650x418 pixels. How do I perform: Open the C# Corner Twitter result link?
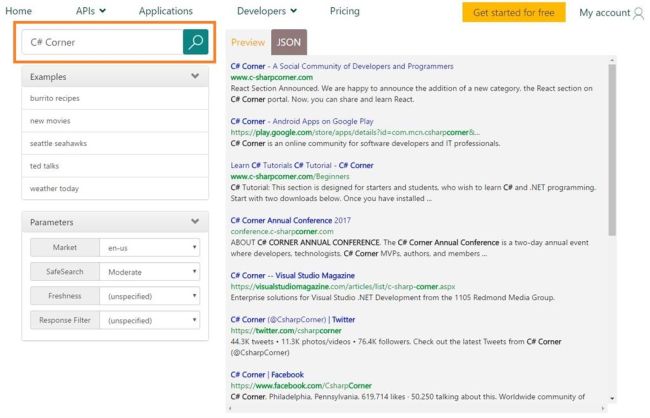292,319
